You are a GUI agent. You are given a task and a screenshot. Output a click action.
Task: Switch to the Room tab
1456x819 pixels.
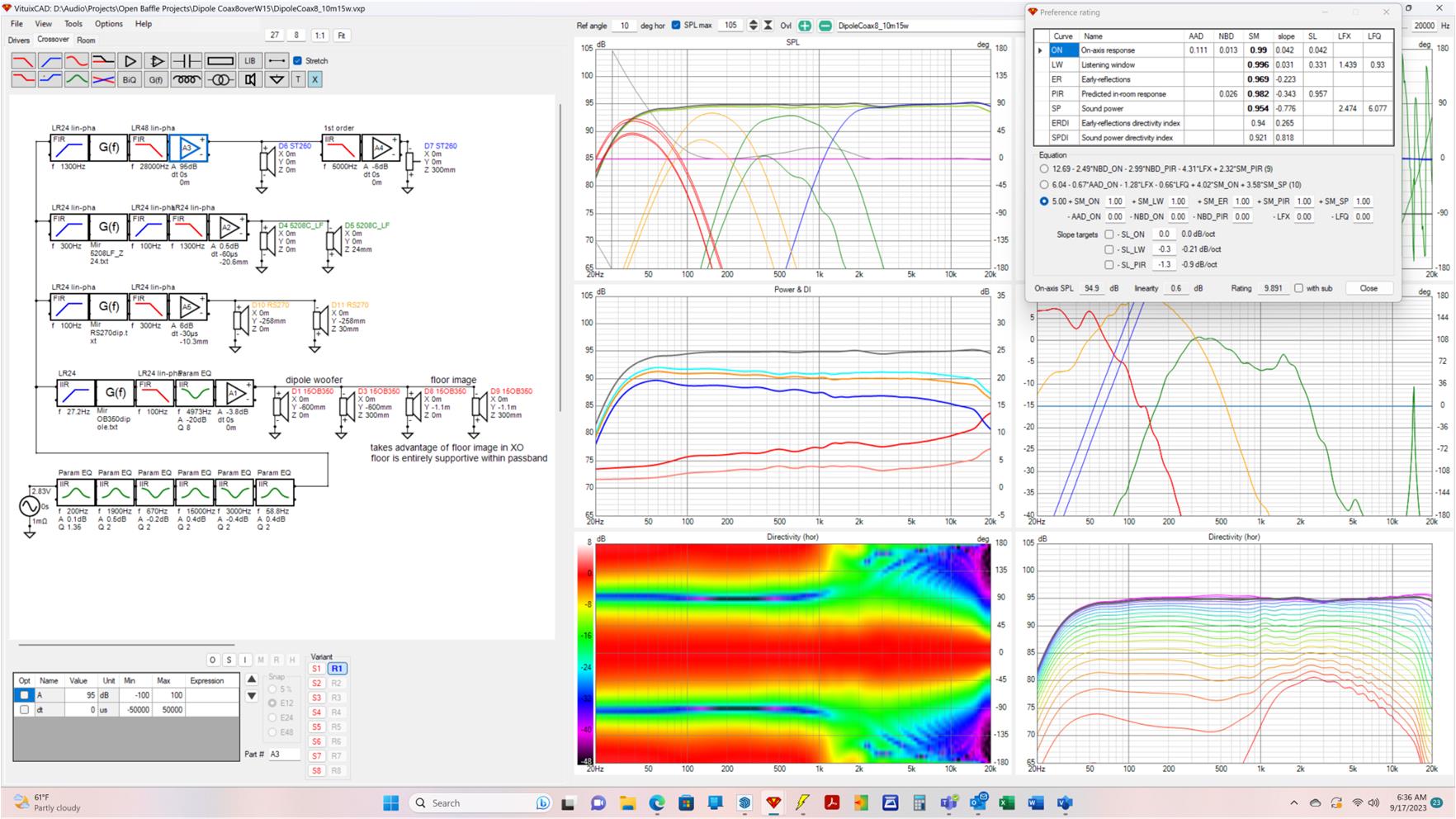86,40
